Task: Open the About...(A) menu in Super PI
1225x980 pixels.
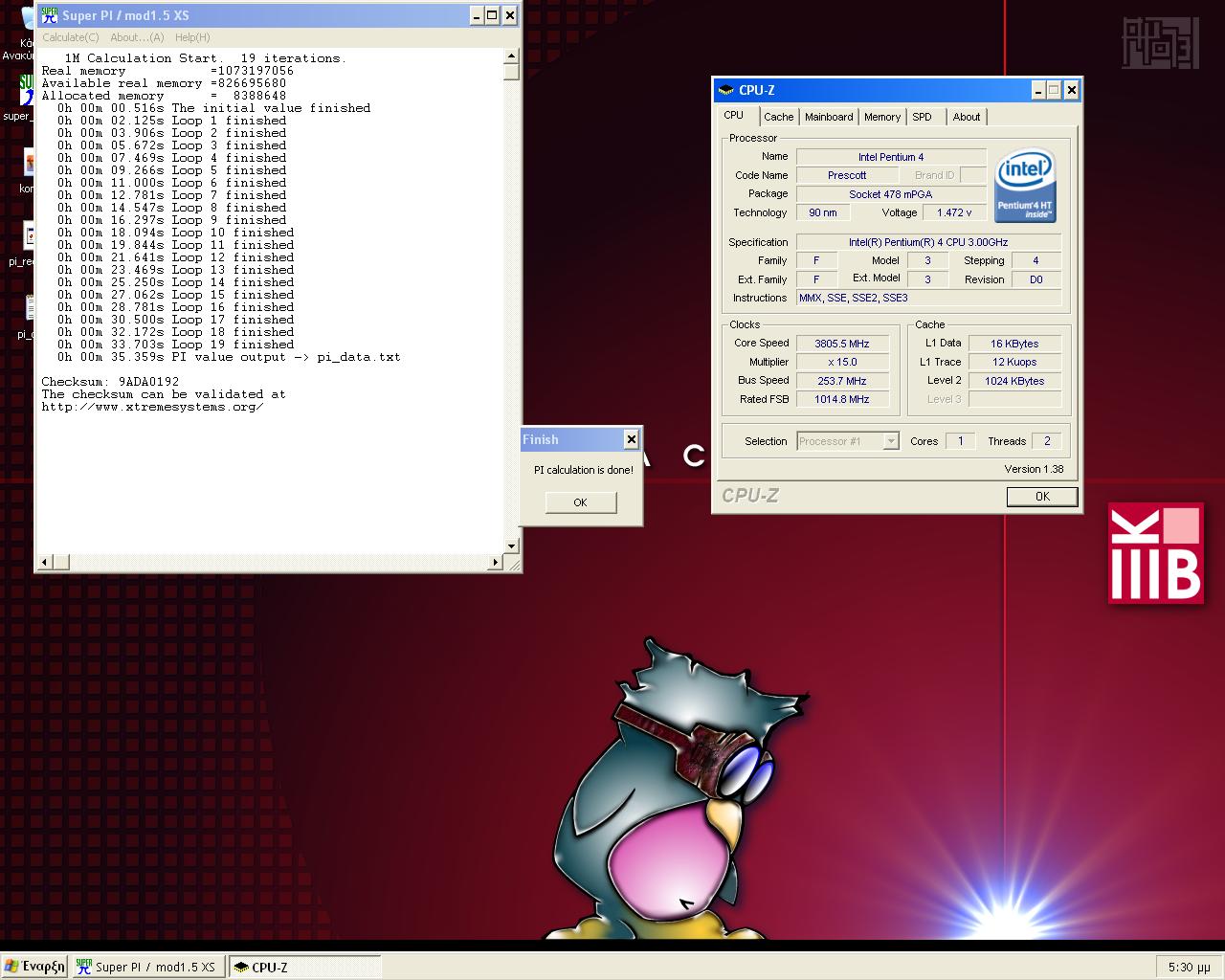Action: (x=137, y=37)
